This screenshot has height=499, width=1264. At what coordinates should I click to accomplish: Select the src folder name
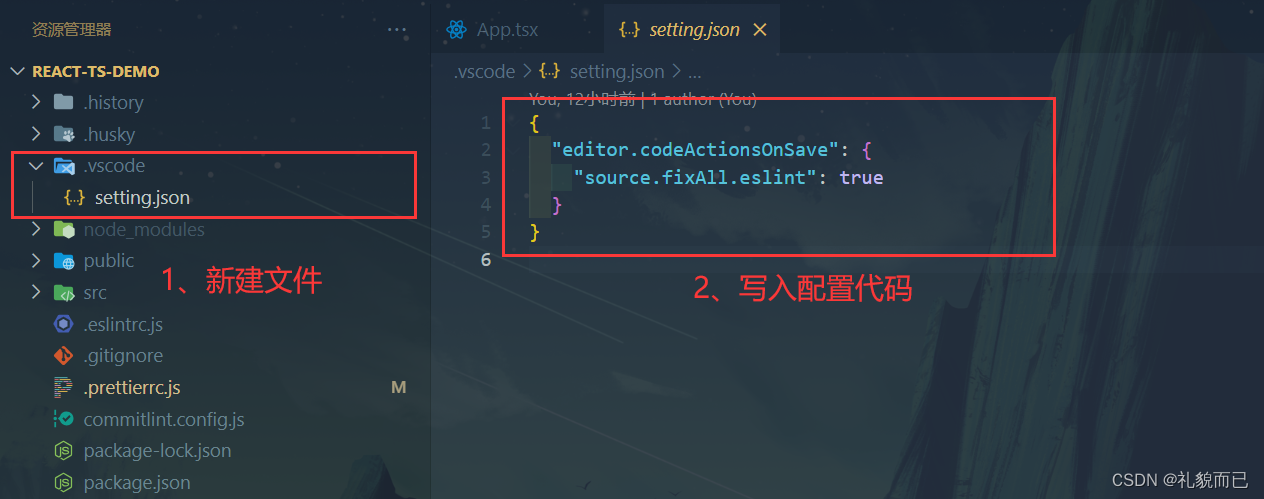[x=95, y=292]
